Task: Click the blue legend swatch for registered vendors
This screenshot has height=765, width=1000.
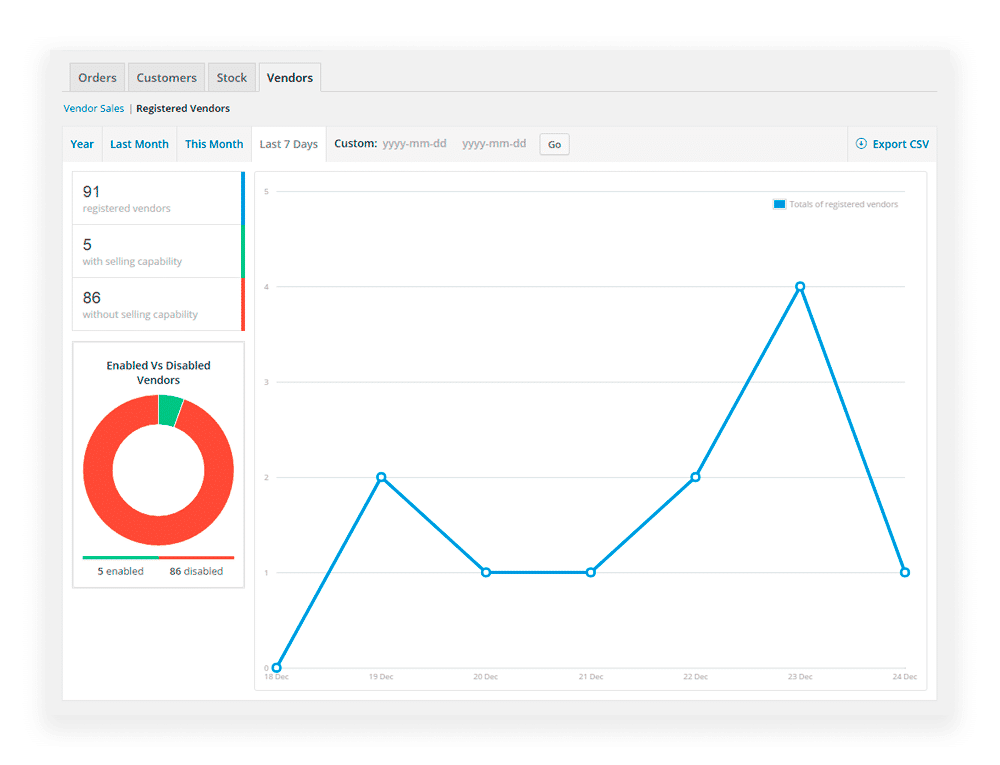Action: [779, 204]
